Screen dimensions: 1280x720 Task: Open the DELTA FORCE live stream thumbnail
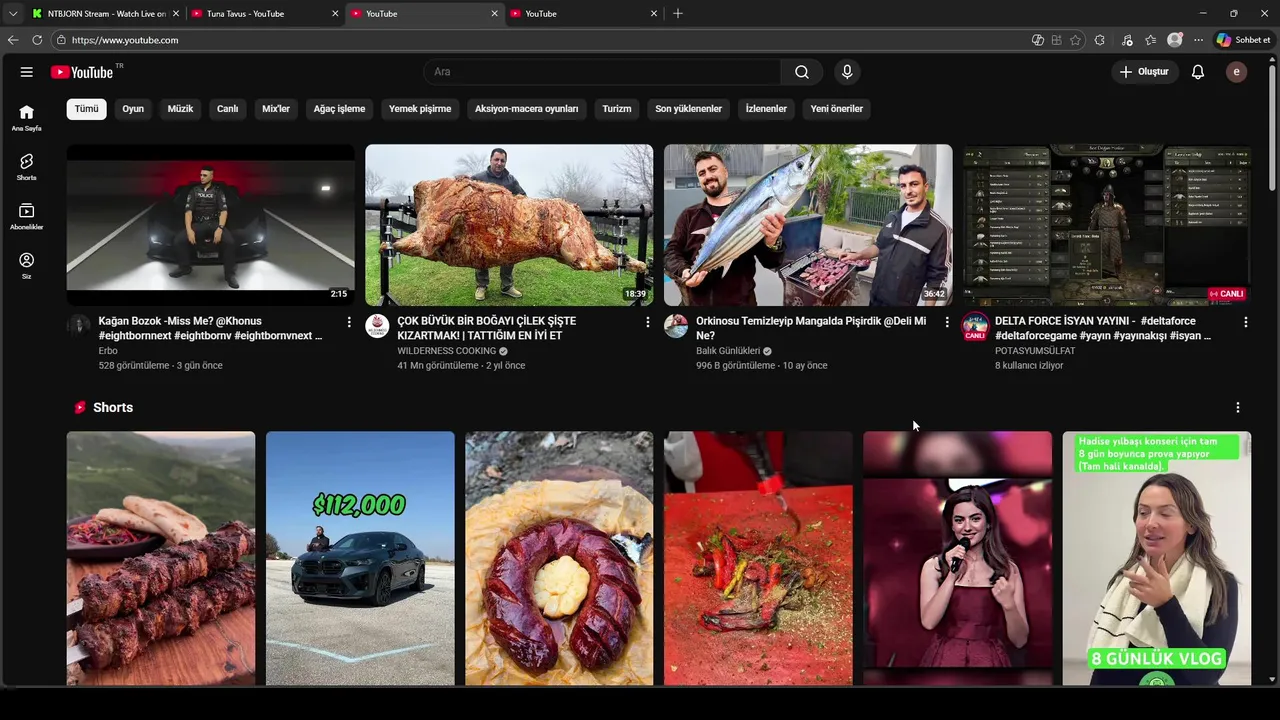1107,225
